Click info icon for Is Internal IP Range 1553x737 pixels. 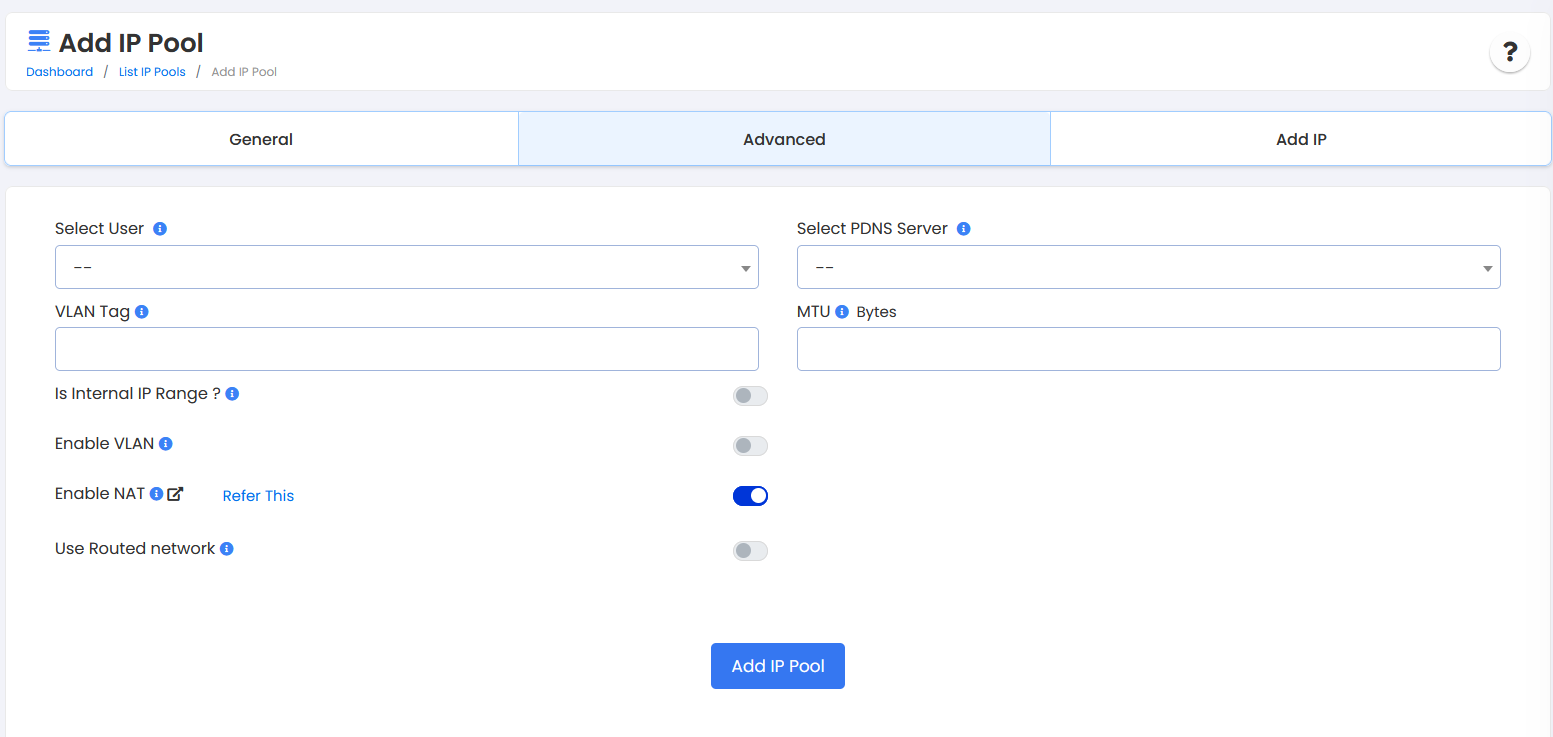[x=232, y=394]
